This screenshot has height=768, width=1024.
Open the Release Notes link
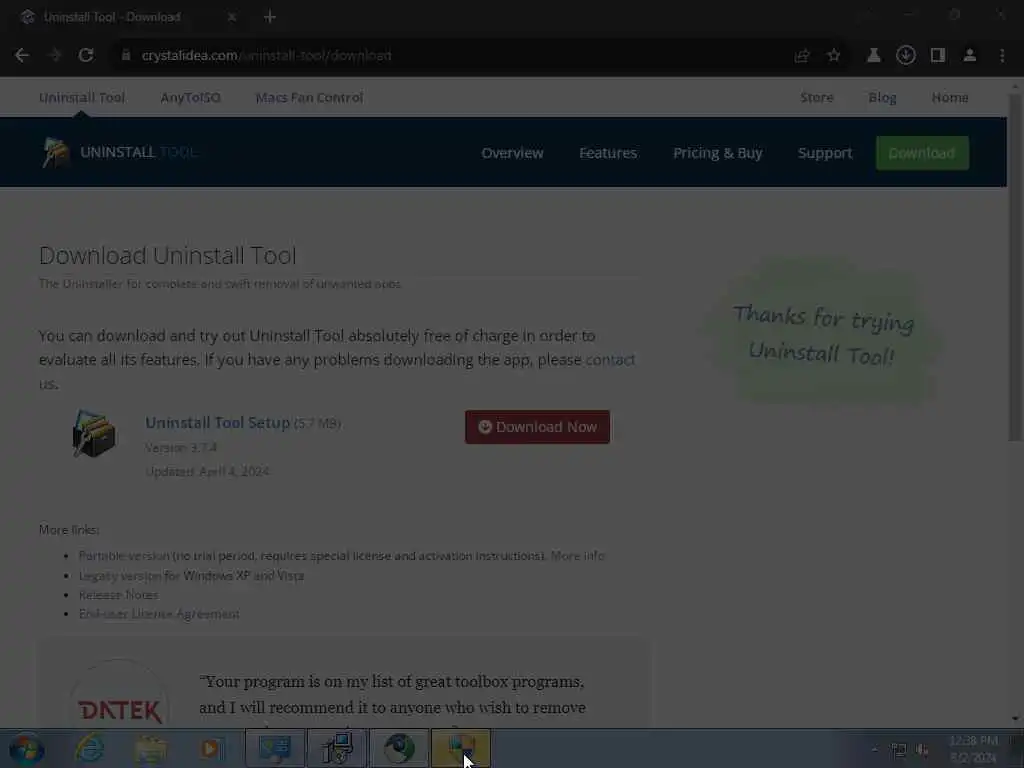tap(118, 595)
